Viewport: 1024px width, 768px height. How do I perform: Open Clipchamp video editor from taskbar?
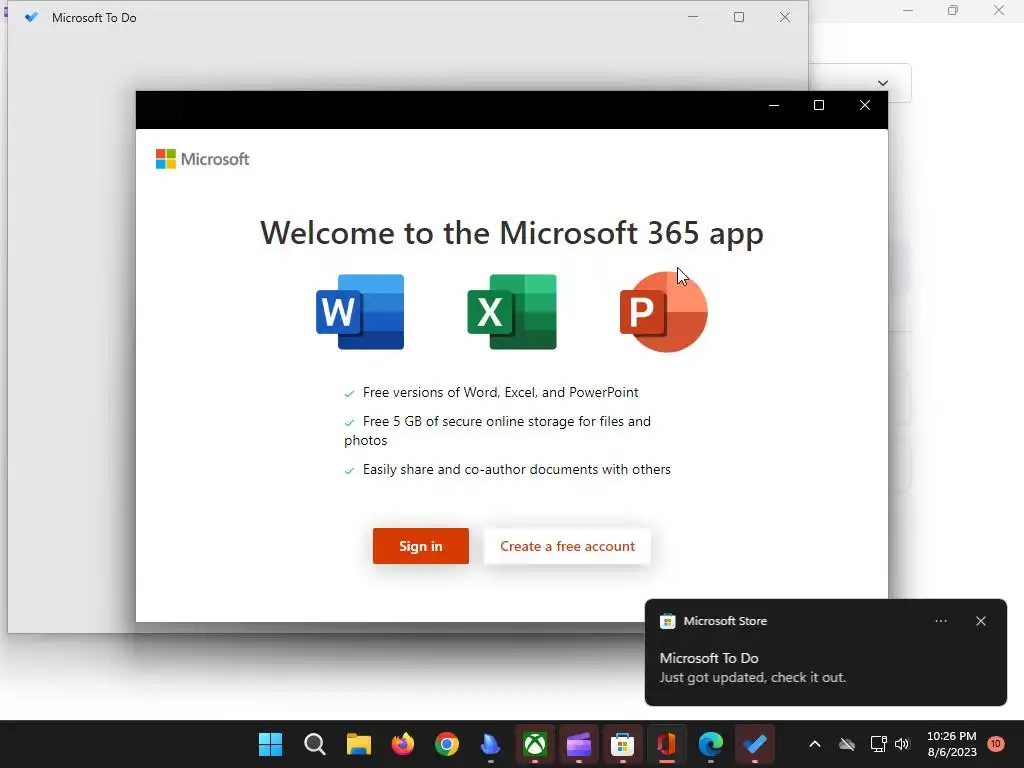point(579,744)
